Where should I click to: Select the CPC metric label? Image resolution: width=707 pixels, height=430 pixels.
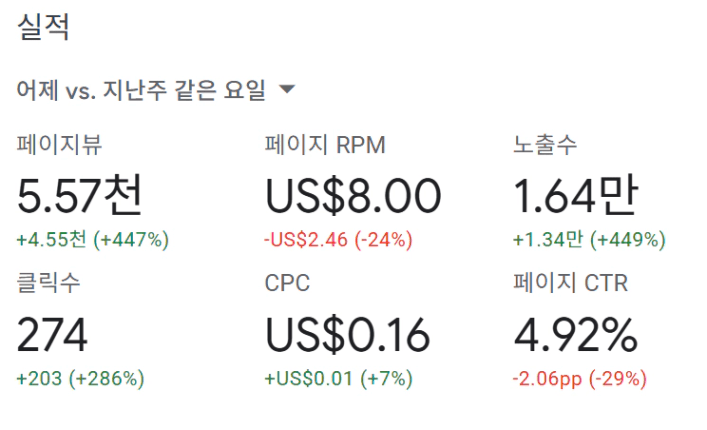tap(287, 283)
